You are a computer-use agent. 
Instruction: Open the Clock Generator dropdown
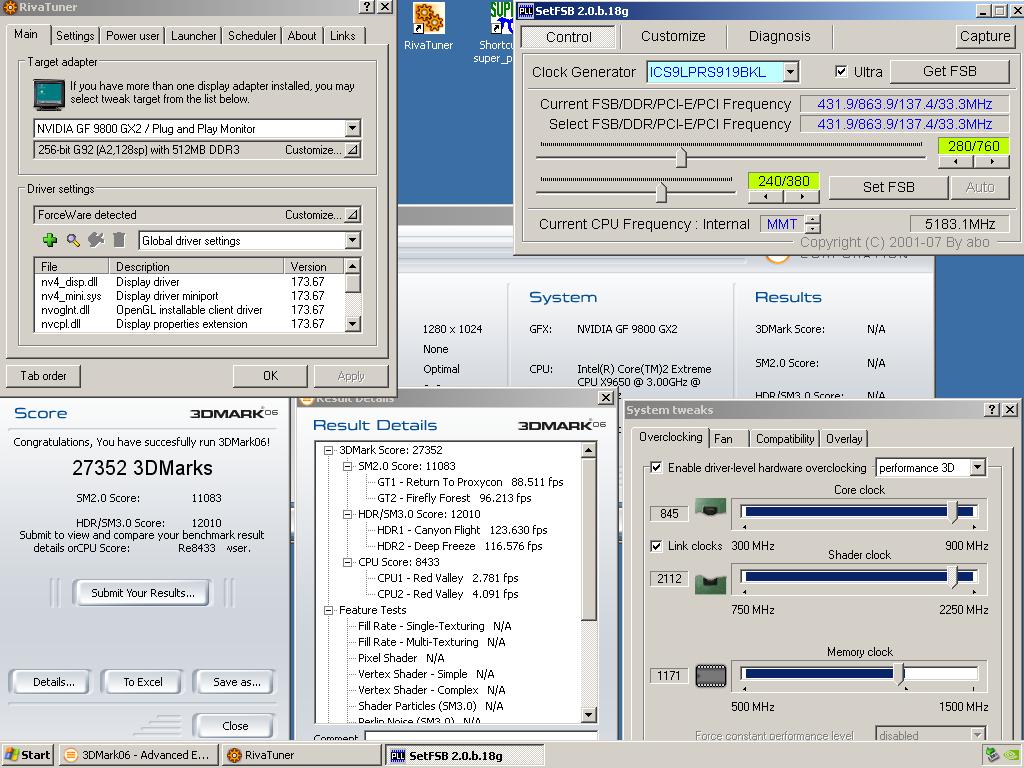click(790, 72)
